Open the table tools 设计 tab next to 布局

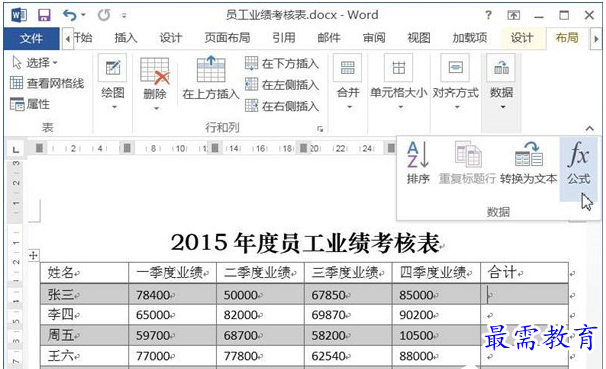coord(522,38)
